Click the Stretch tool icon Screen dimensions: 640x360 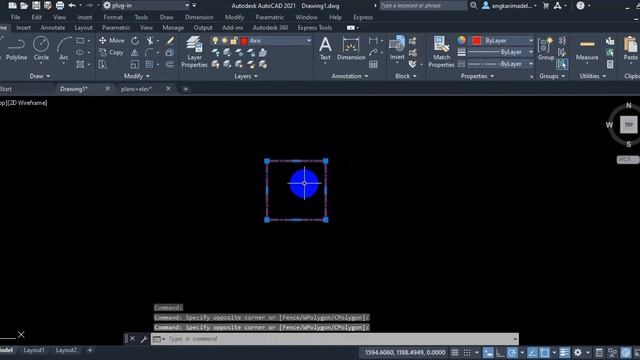(102, 64)
